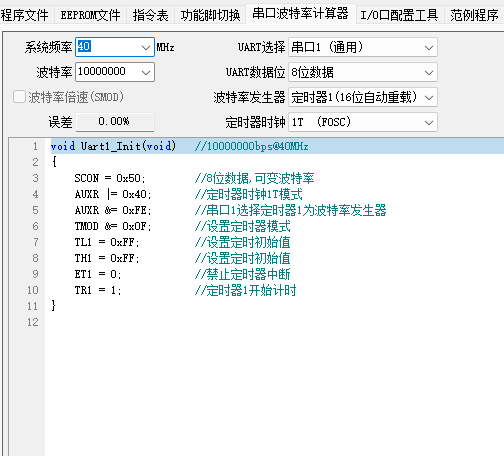Image resolution: width=504 pixels, height=456 pixels.
Task: Select the 指令表 tab
Action: pyautogui.click(x=151, y=15)
